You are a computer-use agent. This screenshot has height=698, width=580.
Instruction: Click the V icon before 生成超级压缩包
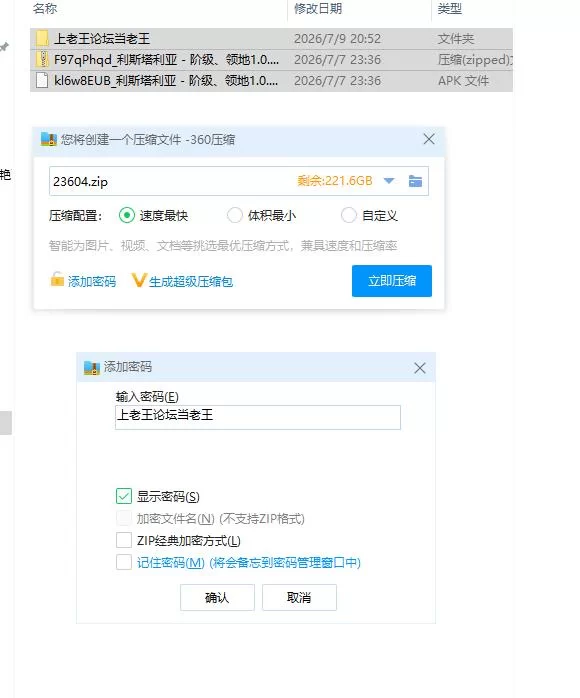coord(138,280)
